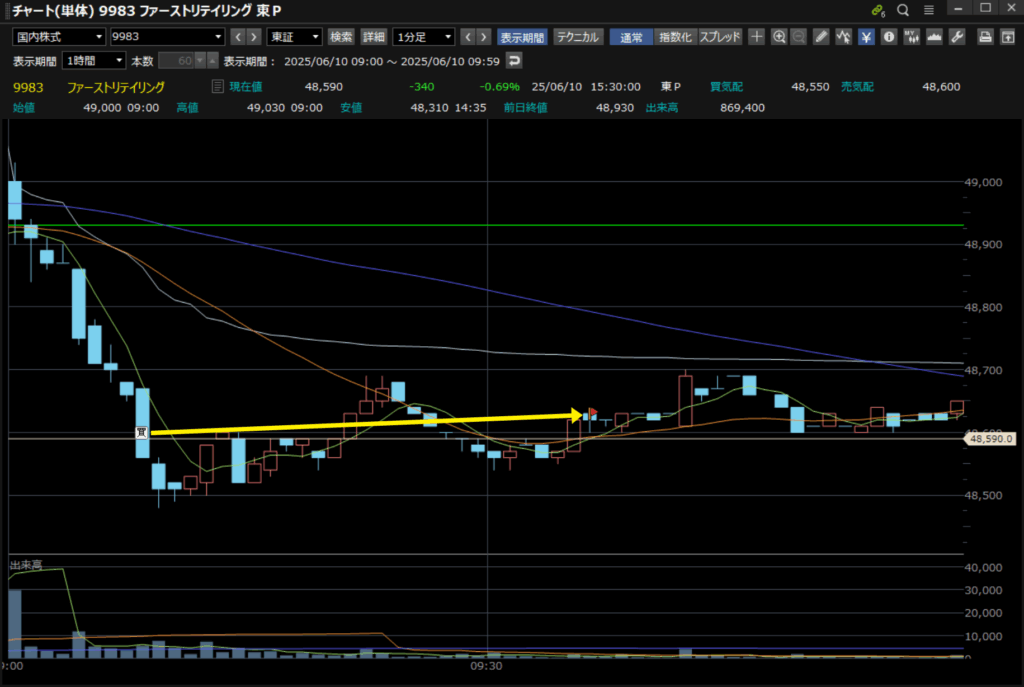Click the 詳細 details button
This screenshot has width=1024, height=687.
click(374, 37)
